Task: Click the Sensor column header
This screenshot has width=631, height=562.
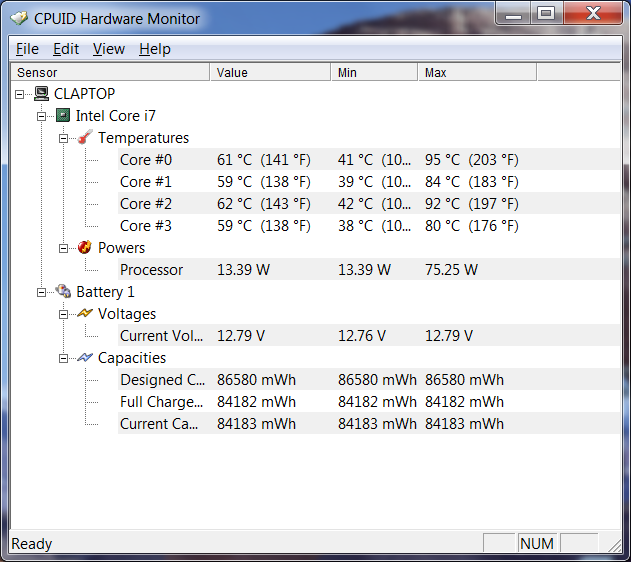Action: [x=109, y=72]
